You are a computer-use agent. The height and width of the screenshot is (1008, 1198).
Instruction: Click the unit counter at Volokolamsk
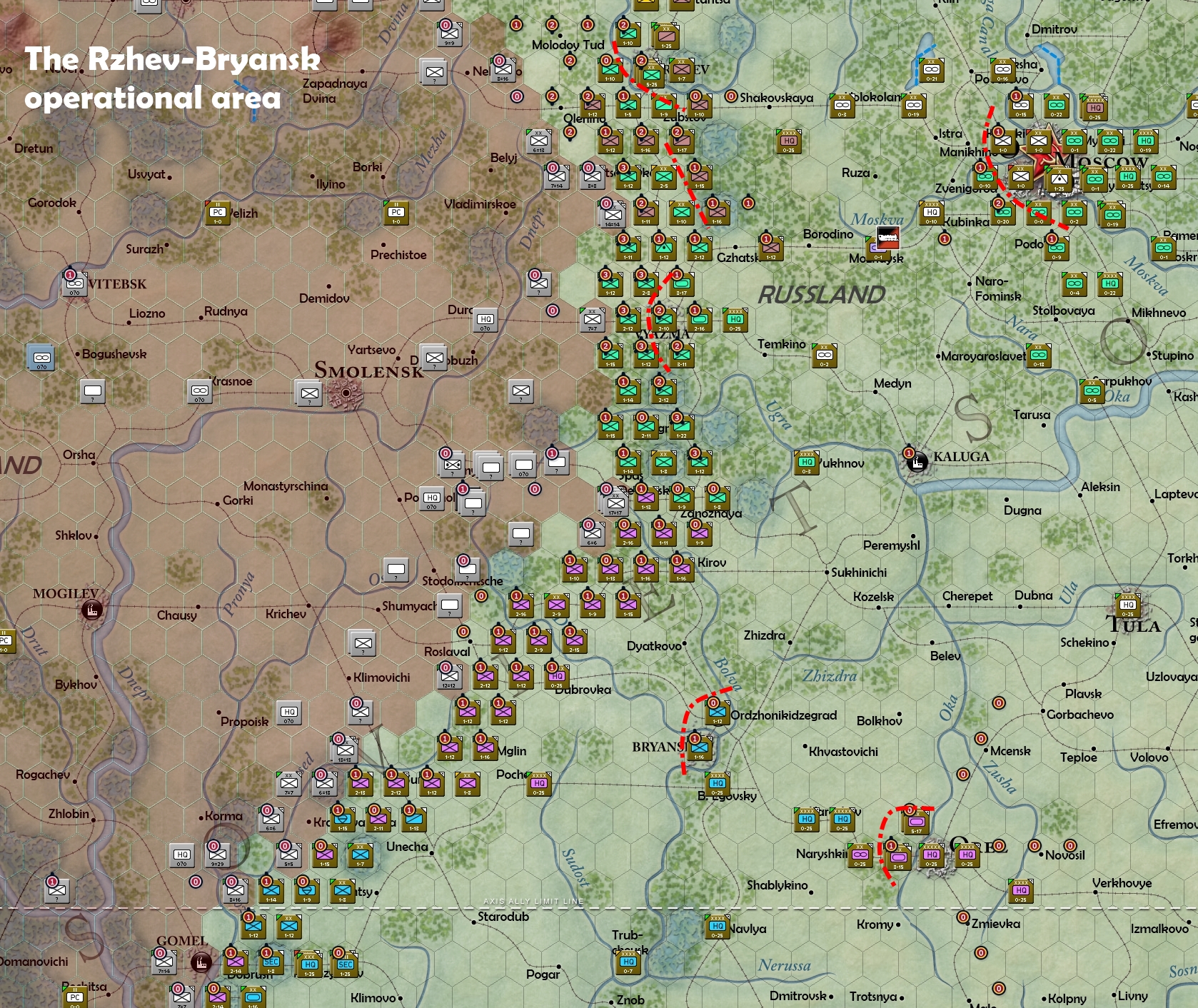842,106
